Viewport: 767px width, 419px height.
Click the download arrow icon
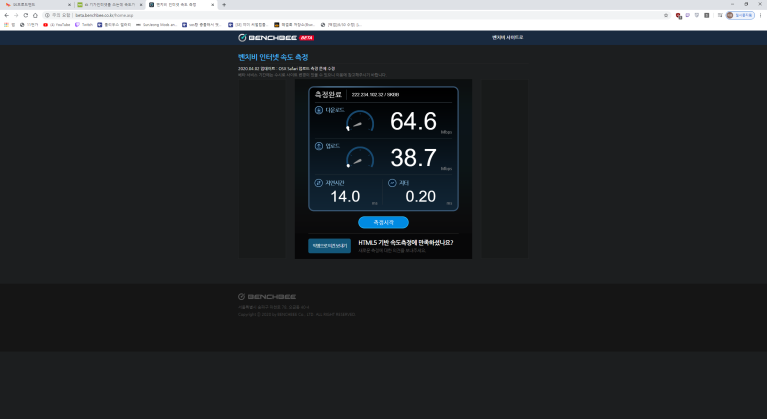319,109
